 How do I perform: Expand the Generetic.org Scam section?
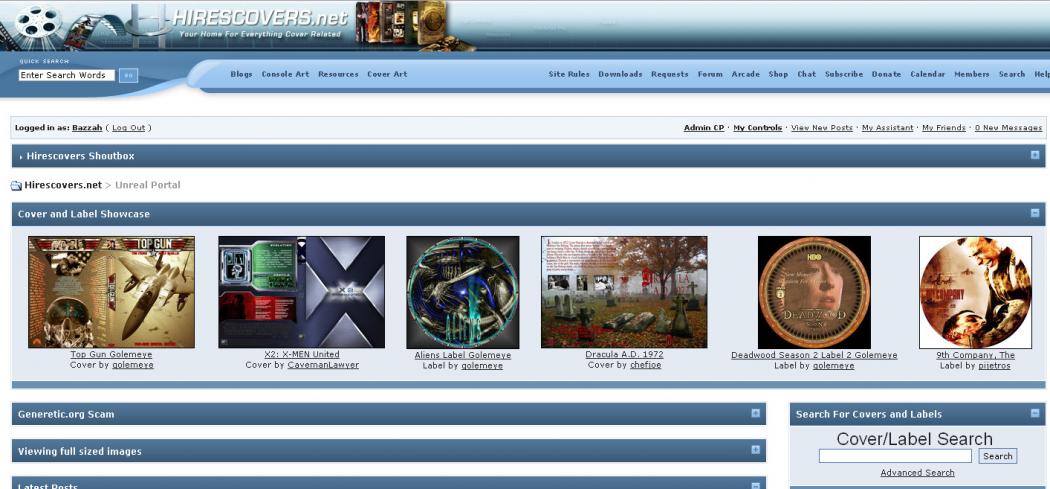(x=755, y=413)
